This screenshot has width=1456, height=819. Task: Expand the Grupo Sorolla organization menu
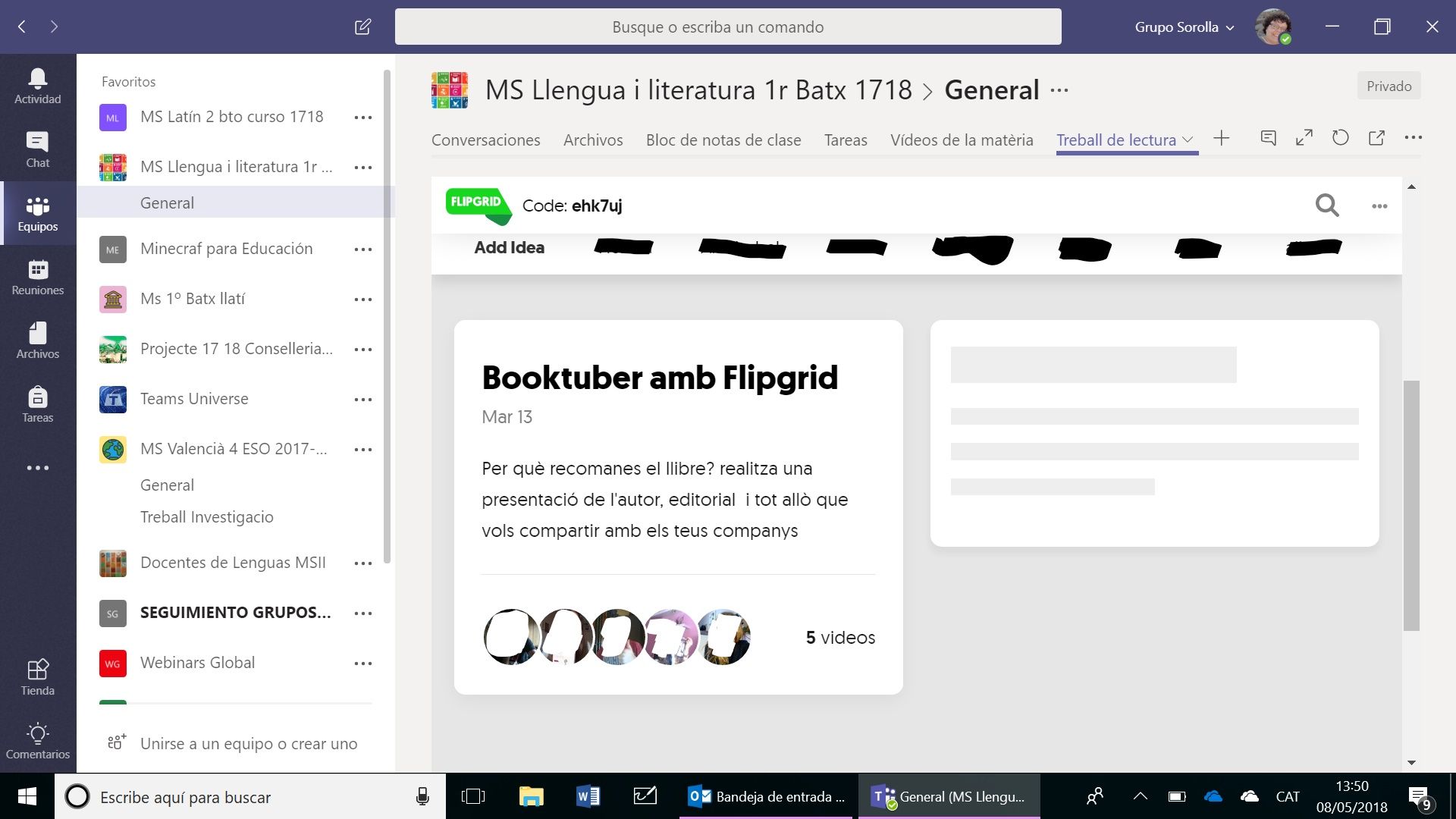tap(1185, 27)
